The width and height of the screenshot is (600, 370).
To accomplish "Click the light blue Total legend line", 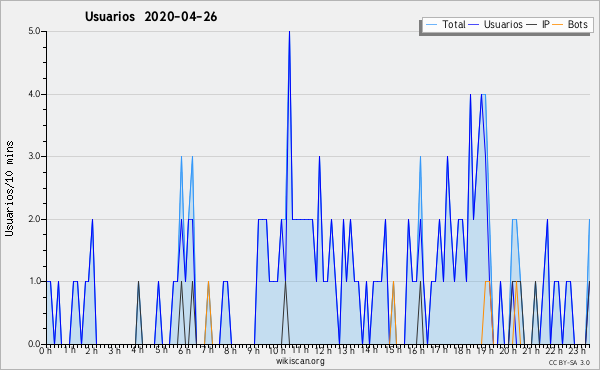I will point(431,25).
